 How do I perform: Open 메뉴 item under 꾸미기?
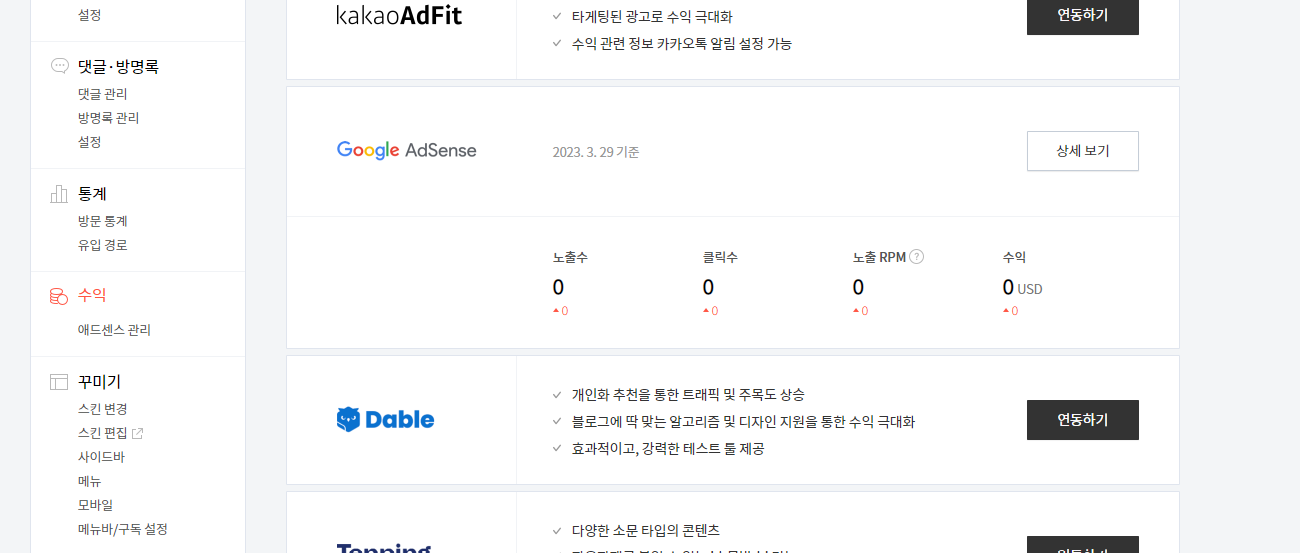tap(89, 481)
